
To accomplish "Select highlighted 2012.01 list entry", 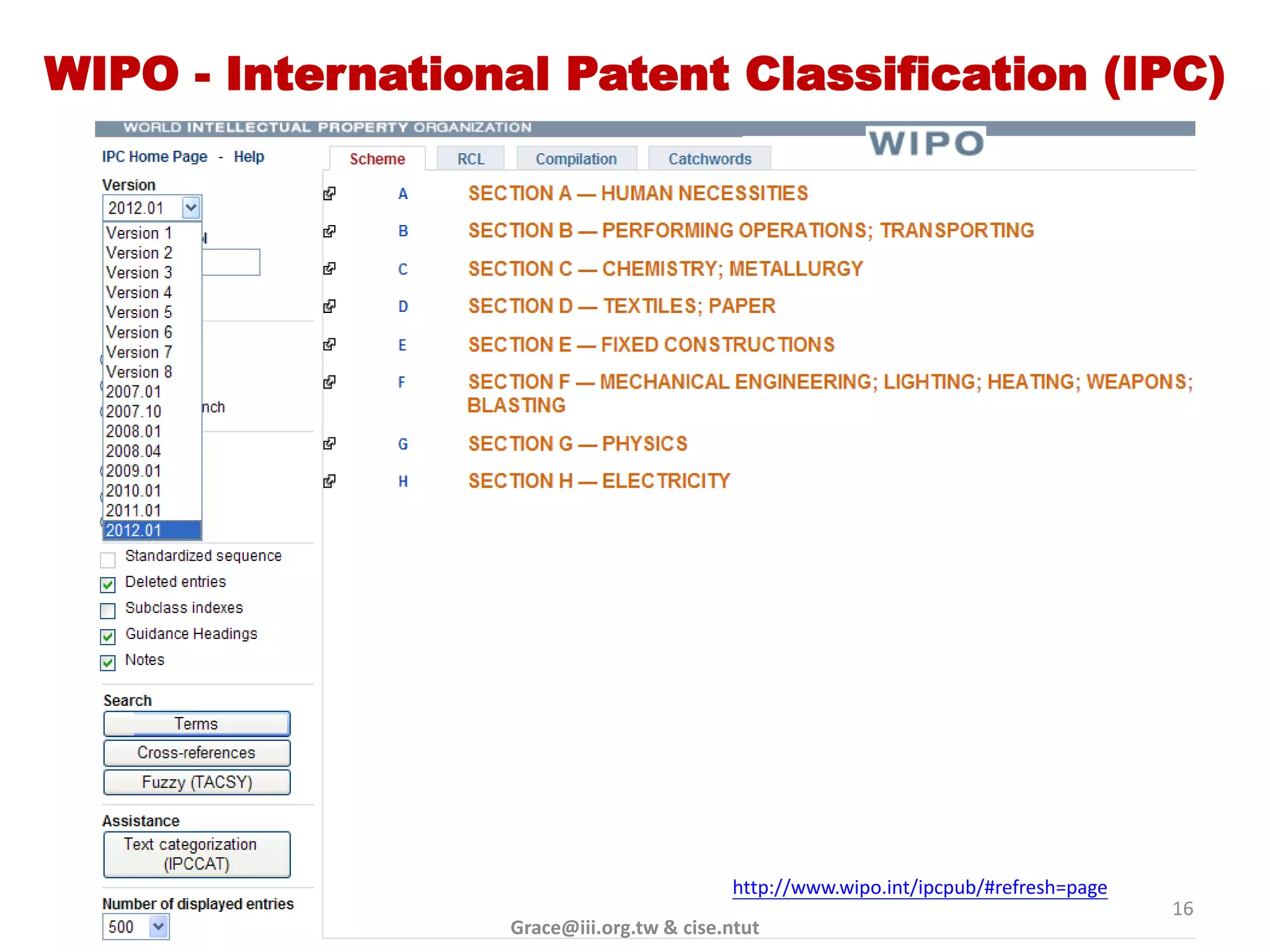I will point(152,531).
